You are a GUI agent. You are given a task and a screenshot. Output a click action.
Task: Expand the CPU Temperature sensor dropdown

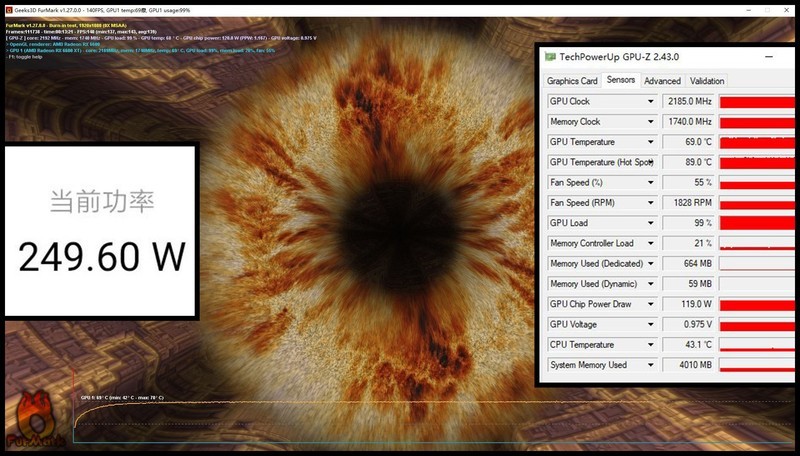pyautogui.click(x=651, y=344)
